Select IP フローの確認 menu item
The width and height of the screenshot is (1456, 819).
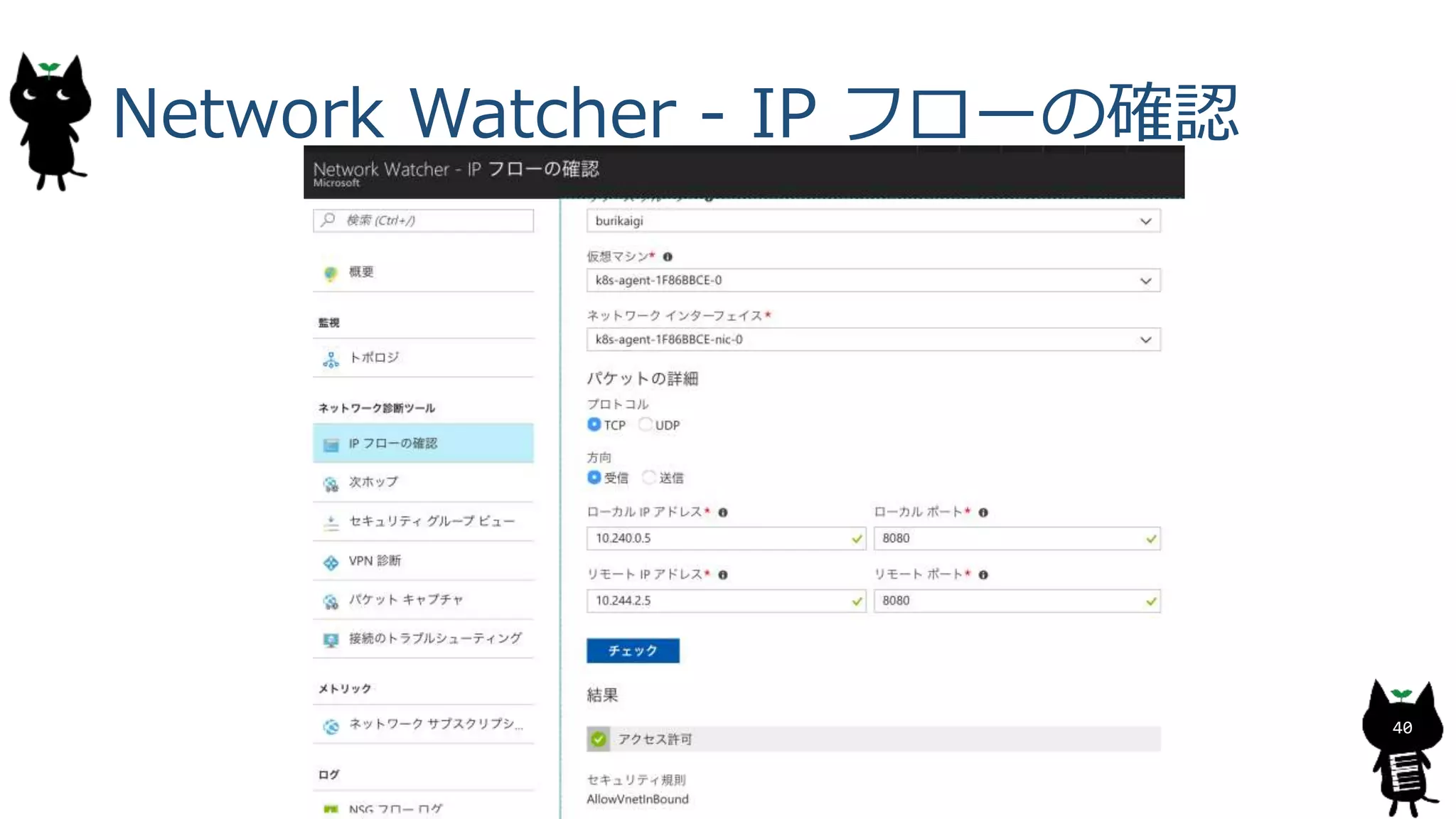423,443
